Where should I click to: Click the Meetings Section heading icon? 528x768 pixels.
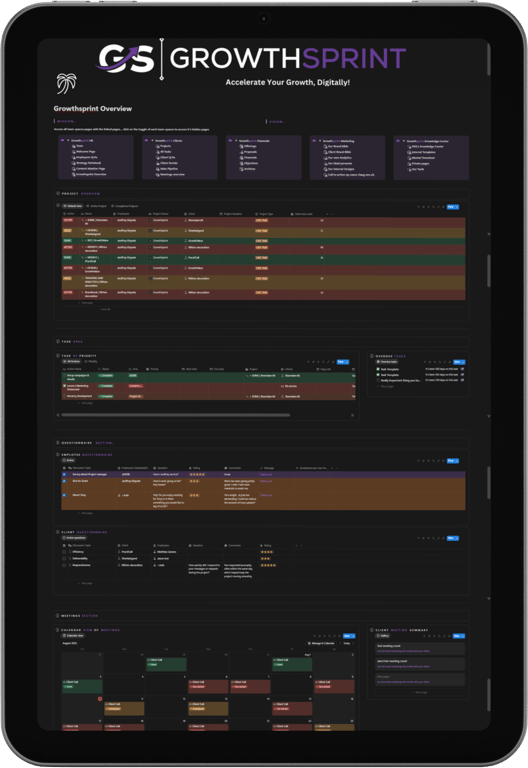pos(58,616)
